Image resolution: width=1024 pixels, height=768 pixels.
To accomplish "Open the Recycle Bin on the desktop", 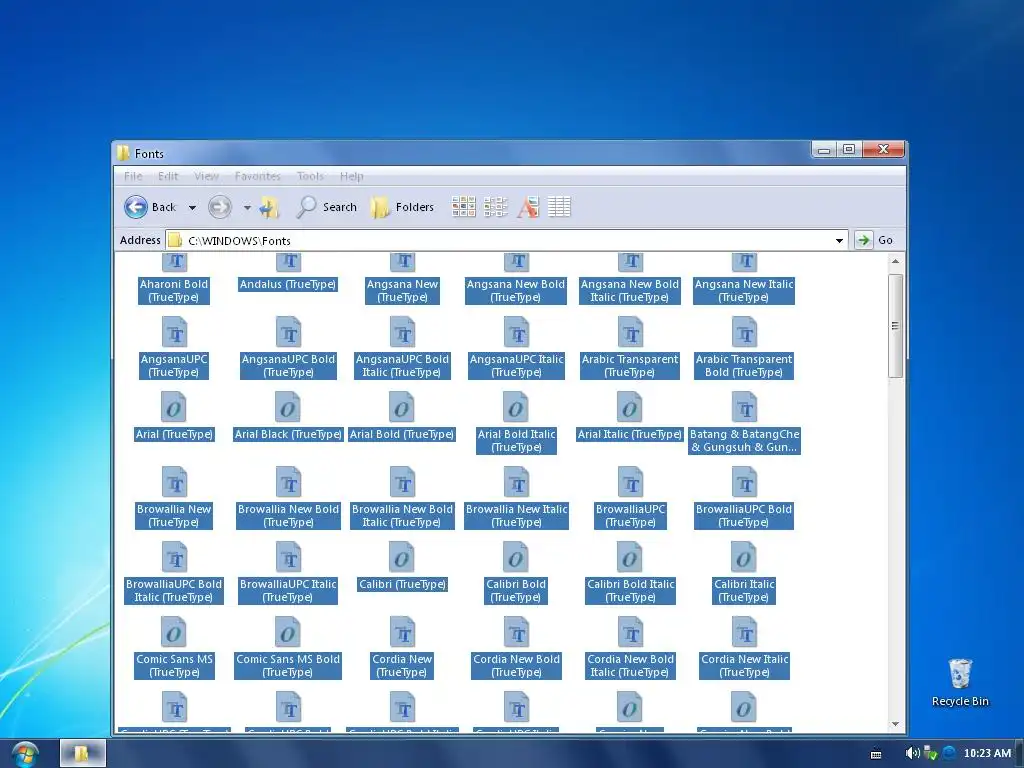I will point(960,682).
